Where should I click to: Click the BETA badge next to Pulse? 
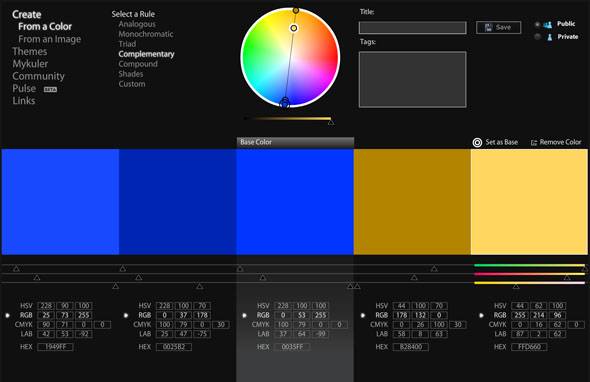[50, 90]
